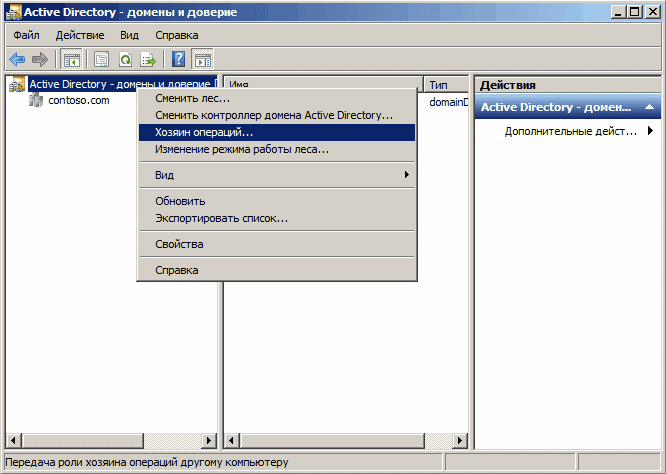Image resolution: width=666 pixels, height=474 pixels.
Task: Click the Forward arrow toolbar icon
Action: 40,59
